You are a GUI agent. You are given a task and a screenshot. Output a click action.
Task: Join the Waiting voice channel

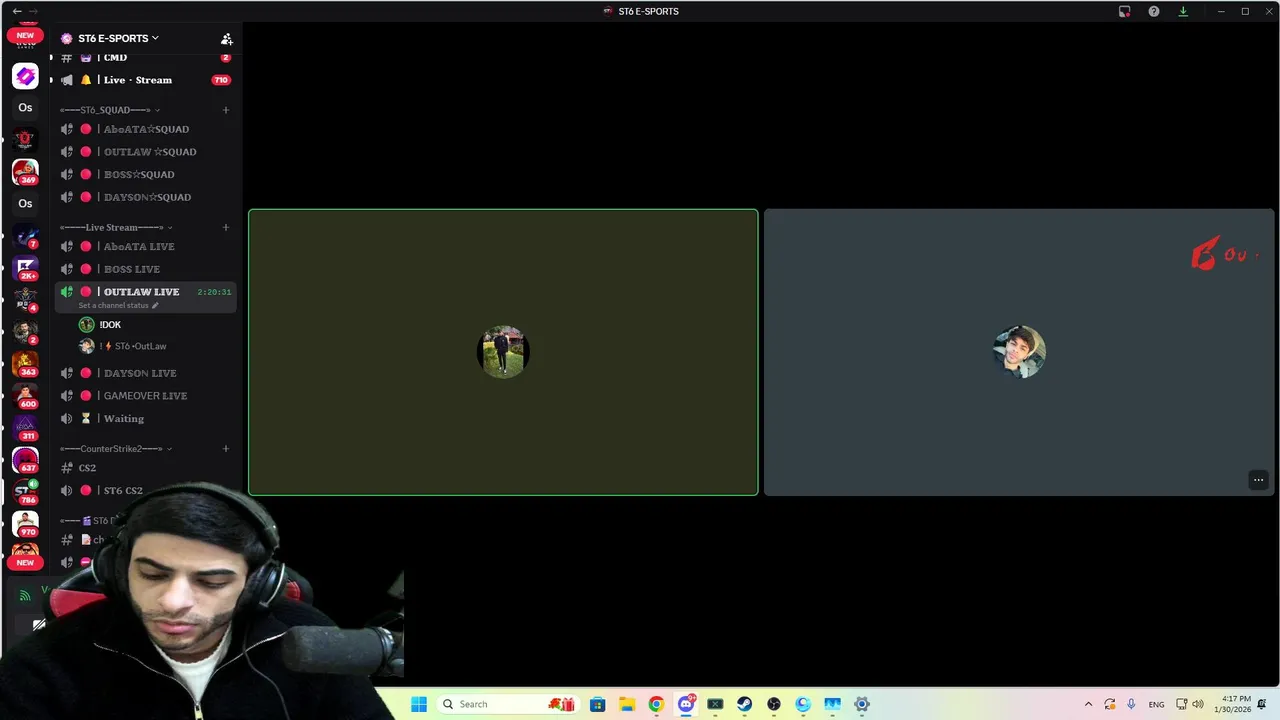pyautogui.click(x=124, y=419)
